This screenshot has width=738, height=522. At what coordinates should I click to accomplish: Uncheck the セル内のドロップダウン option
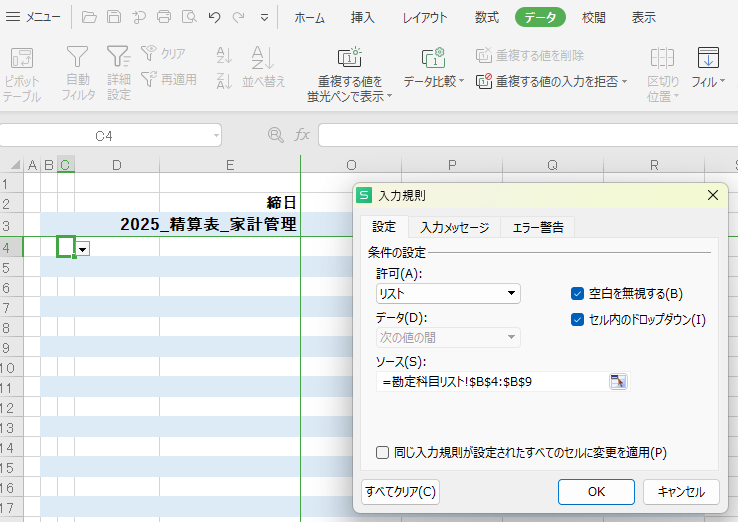point(577,320)
